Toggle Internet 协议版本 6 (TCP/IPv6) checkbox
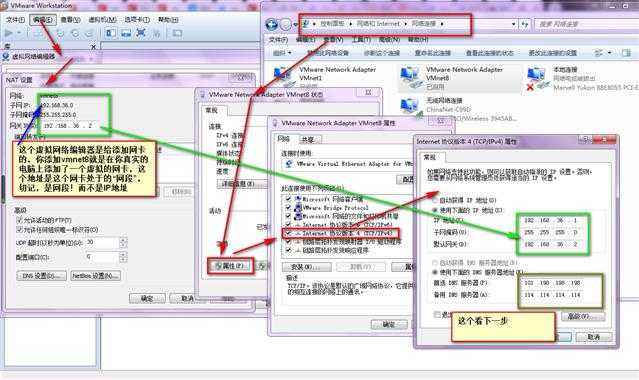639x380 pixels. 289,225
